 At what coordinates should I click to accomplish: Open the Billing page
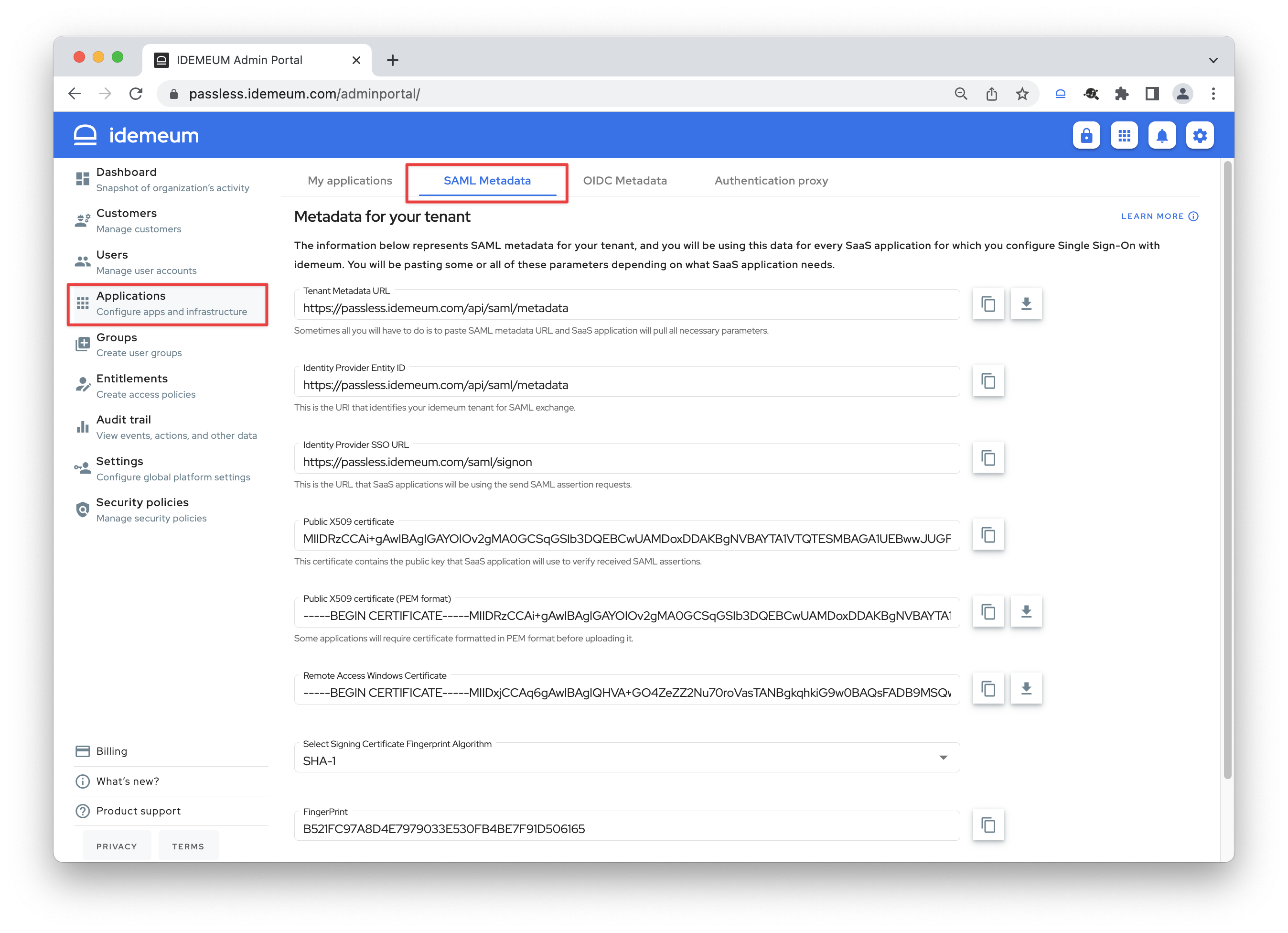(x=171, y=751)
